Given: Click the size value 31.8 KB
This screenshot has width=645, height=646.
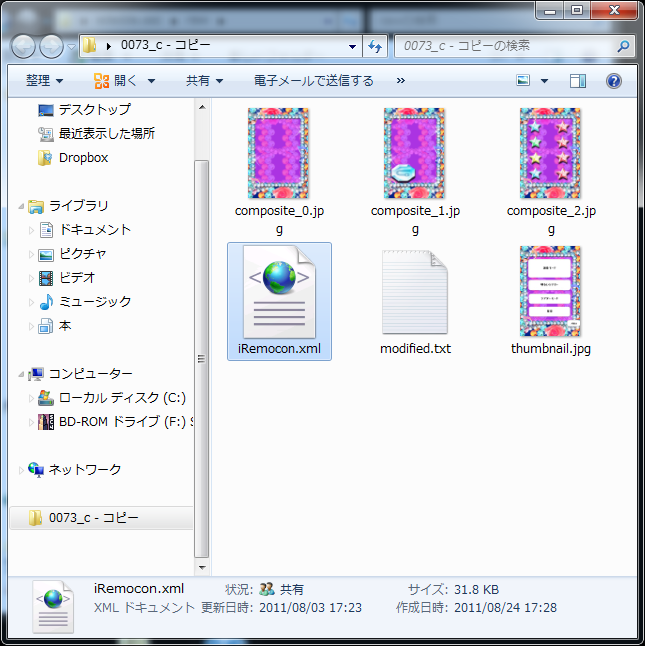Looking at the screenshot, I should pos(477,590).
